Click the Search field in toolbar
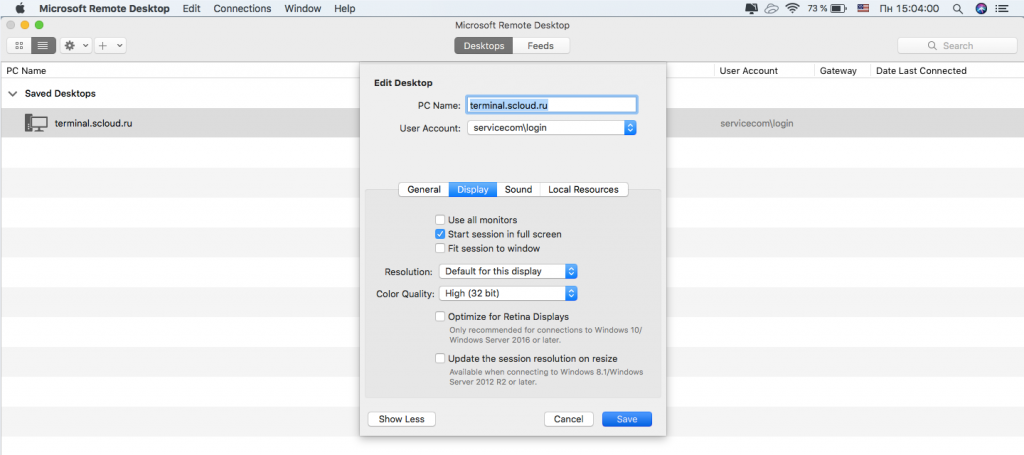 [x=957, y=46]
